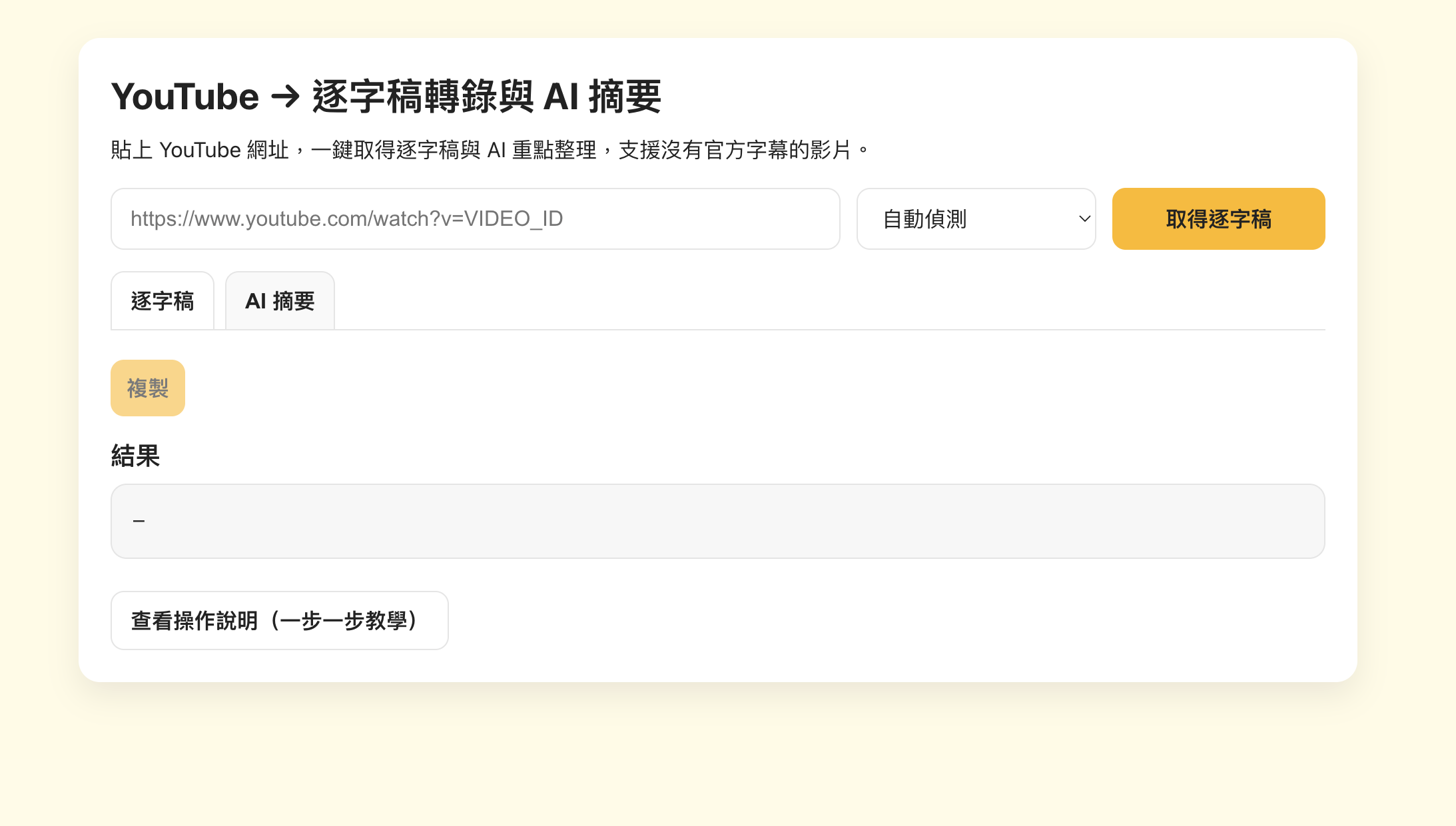
Task: Return to the transcript tab labeled 逐字稿
Action: [162, 301]
